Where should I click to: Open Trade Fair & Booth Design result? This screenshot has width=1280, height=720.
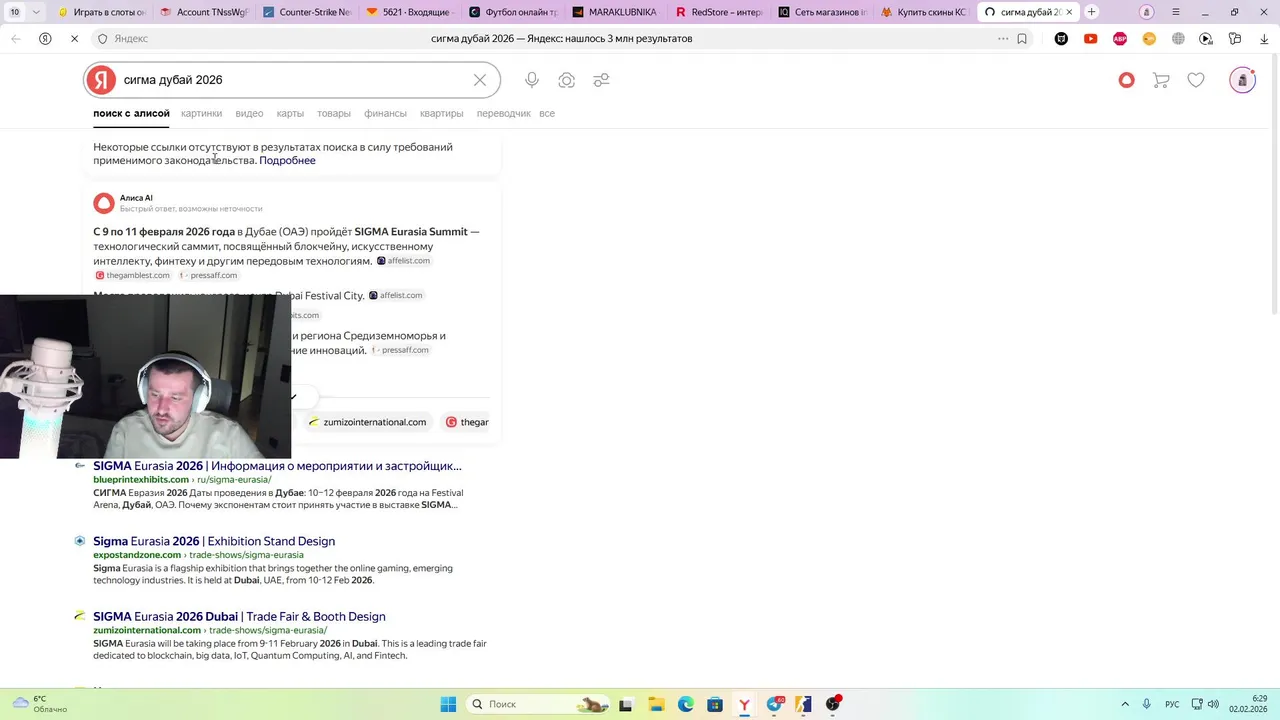pyautogui.click(x=239, y=617)
